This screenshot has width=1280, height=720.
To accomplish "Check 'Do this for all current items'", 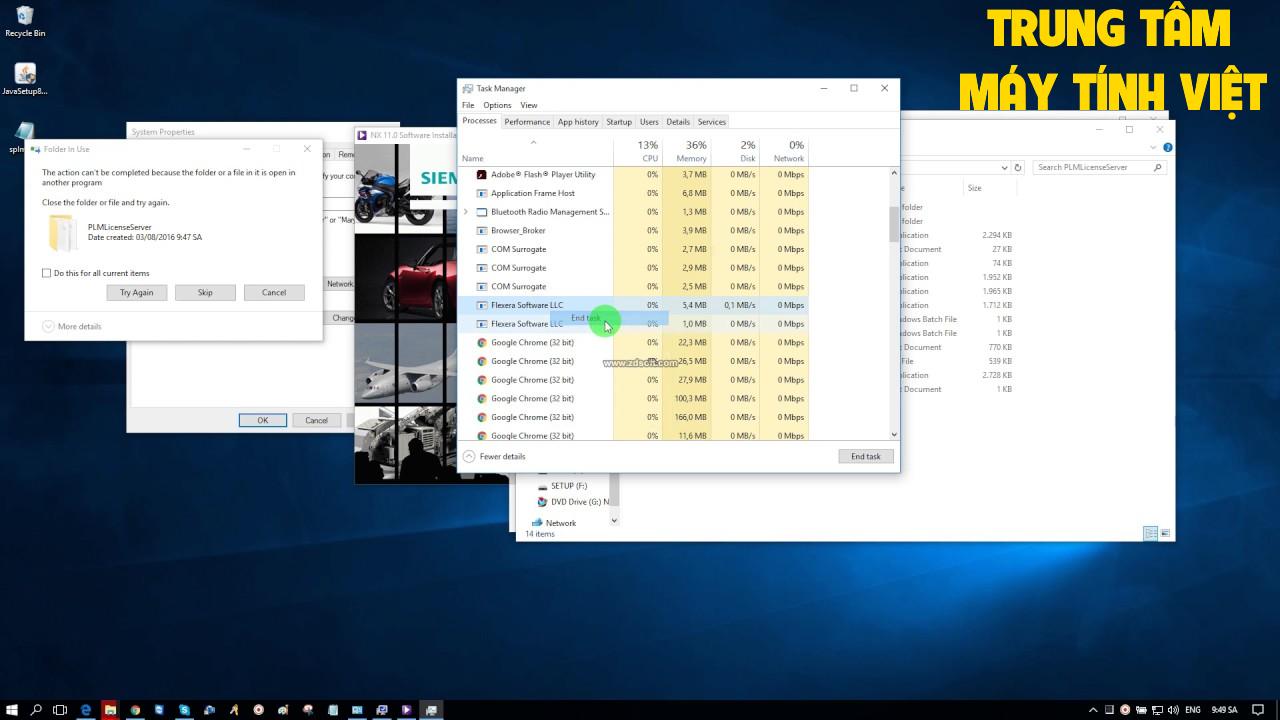I will [x=47, y=273].
